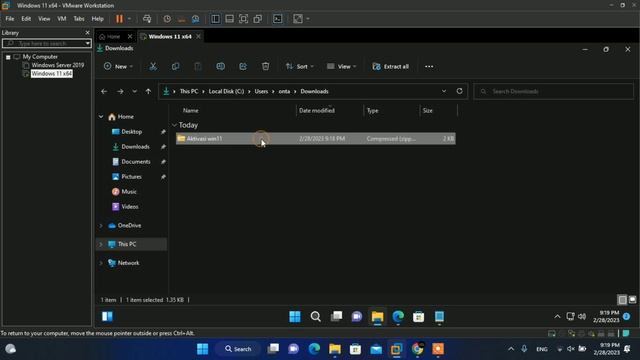Toggle the library sidebar view icon

[216, 19]
